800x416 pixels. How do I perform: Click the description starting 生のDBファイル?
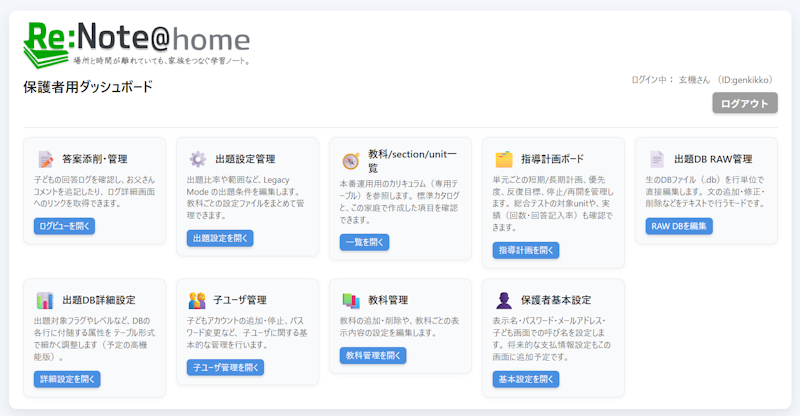tap(706, 192)
